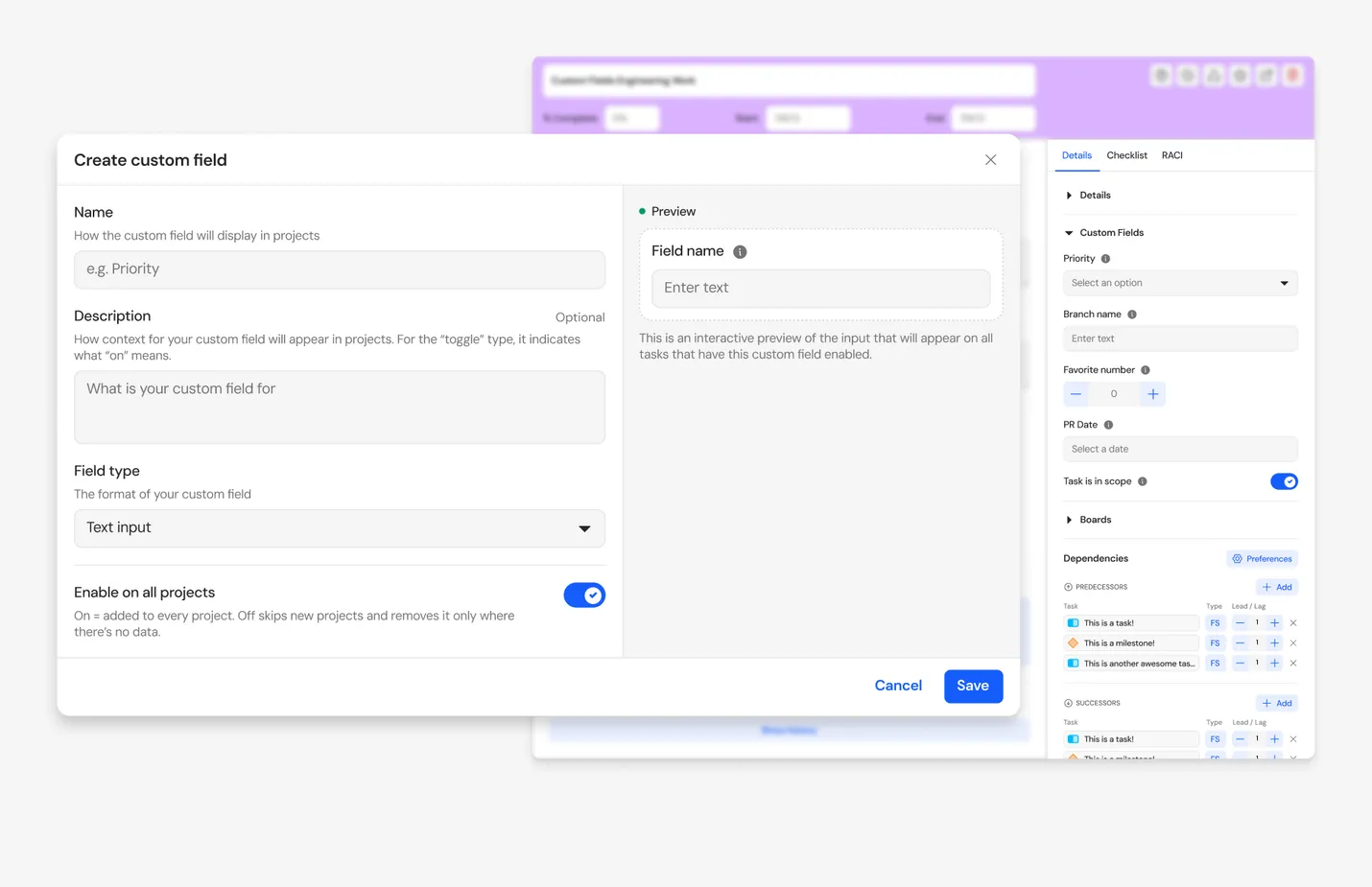
Task: Click the info icon next to PR Date
Action: 1108,425
